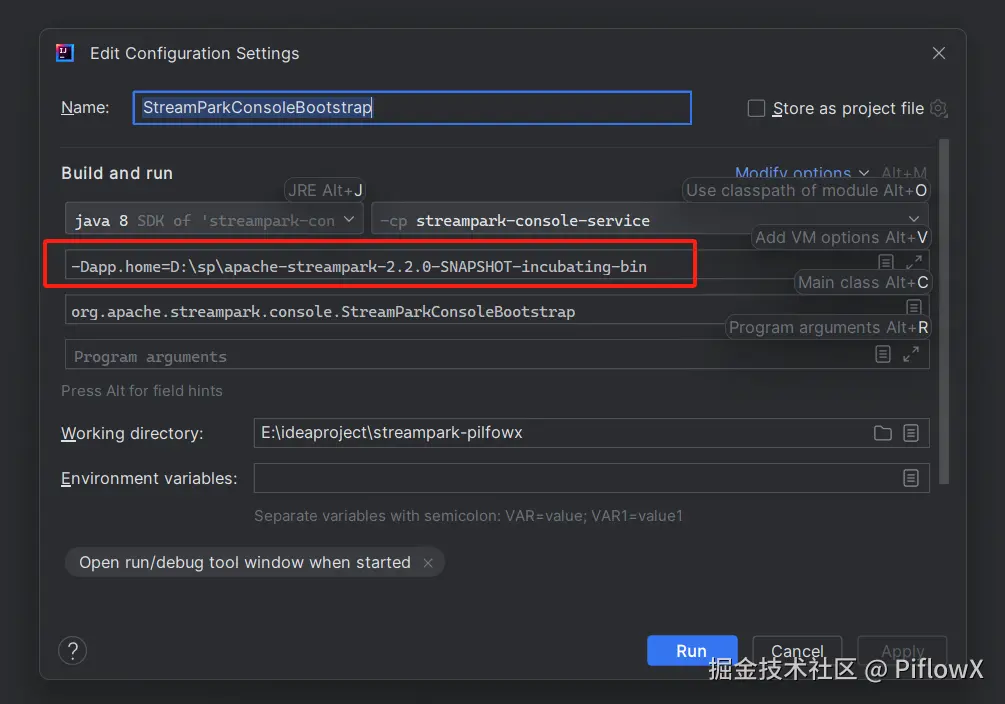Enable Store as project file checkbox
1005x704 pixels.
pos(756,108)
